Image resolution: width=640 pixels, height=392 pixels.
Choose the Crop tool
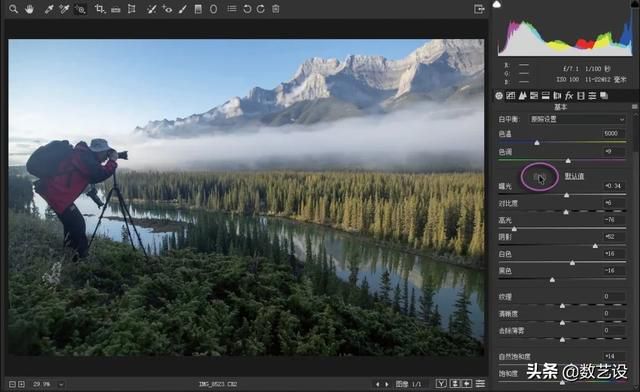pyautogui.click(x=100, y=9)
